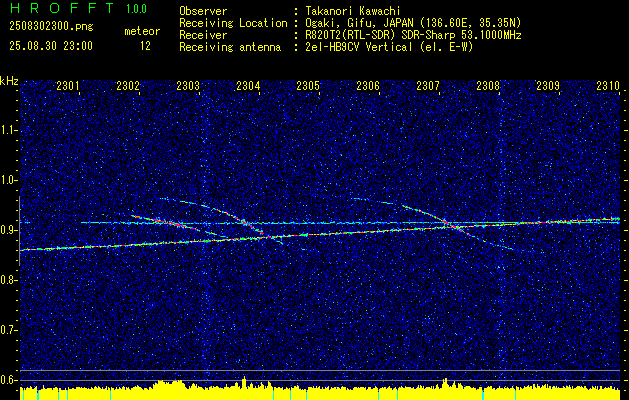
Task: Click the kHz axis unit label
Action: click(9, 81)
